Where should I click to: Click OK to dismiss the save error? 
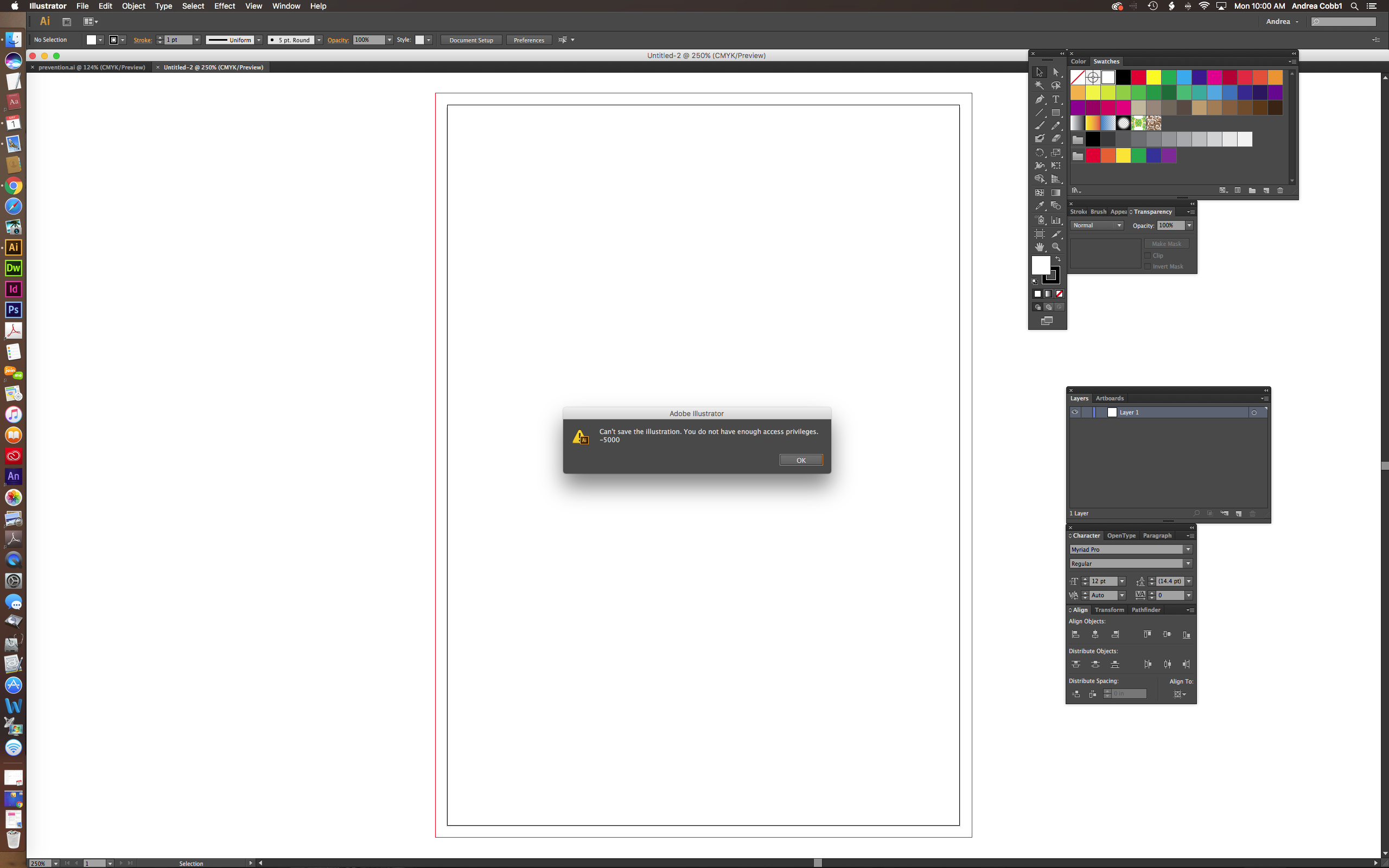(x=800, y=460)
